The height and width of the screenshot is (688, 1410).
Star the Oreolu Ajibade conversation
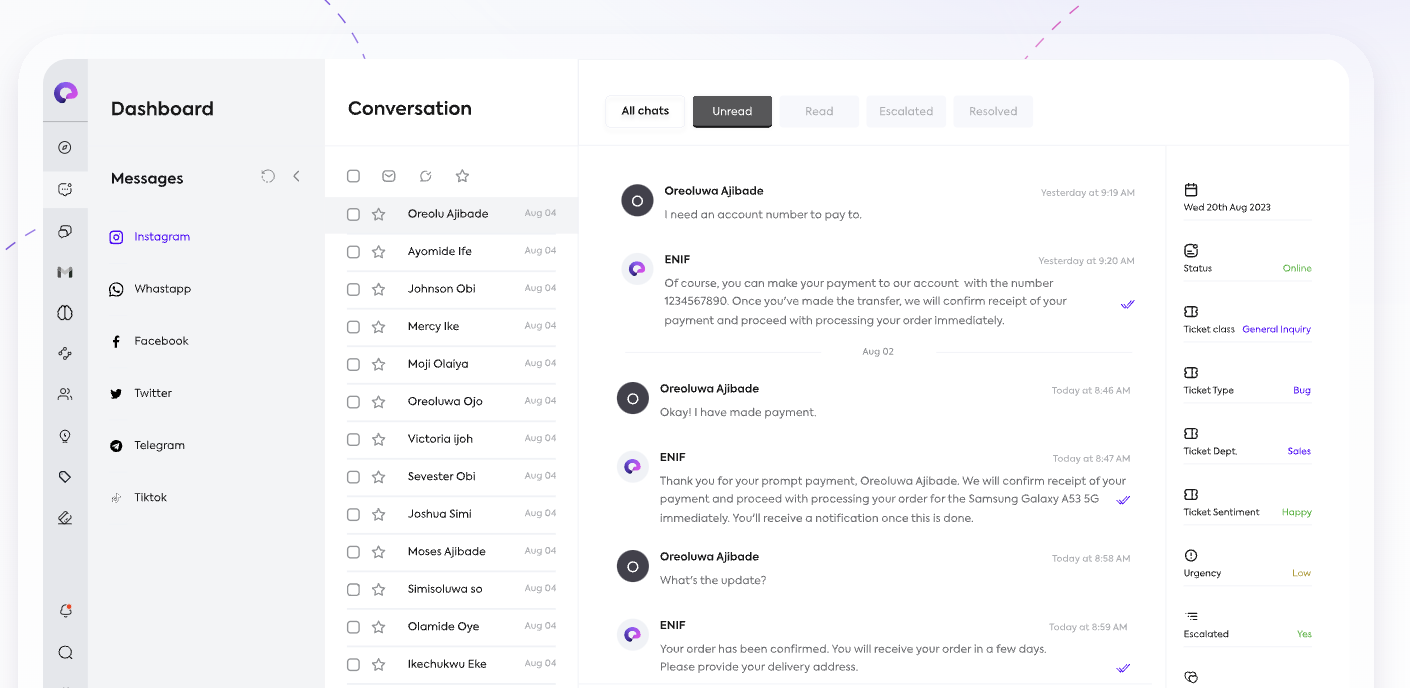point(378,214)
